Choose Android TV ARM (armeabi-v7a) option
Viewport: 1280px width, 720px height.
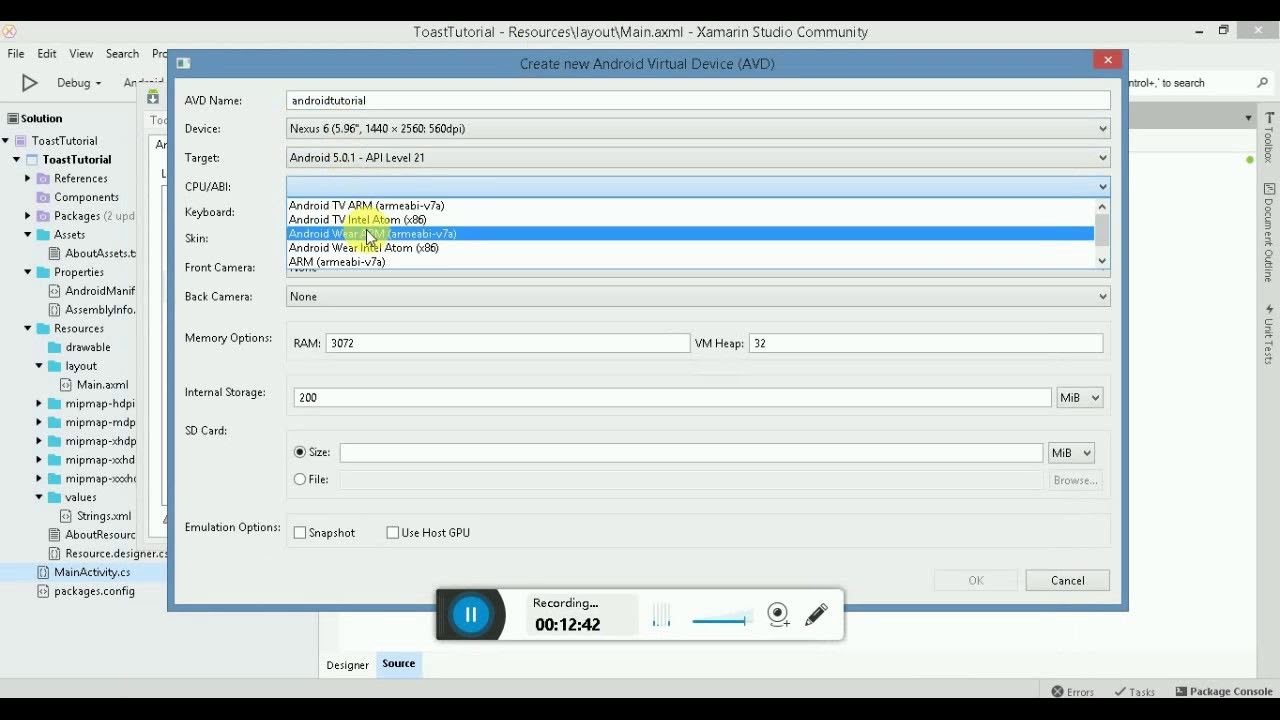tap(690, 206)
